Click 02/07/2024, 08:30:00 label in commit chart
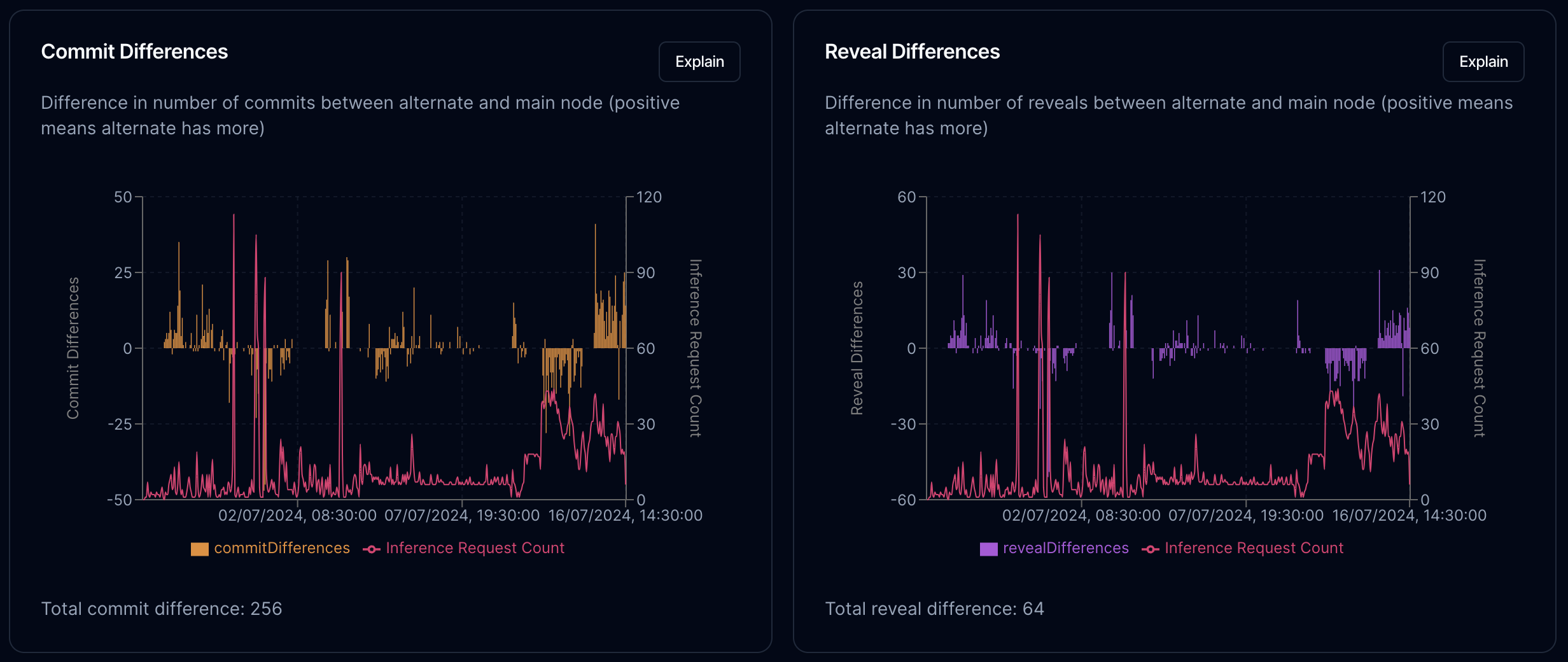The height and width of the screenshot is (662, 1568). [298, 515]
